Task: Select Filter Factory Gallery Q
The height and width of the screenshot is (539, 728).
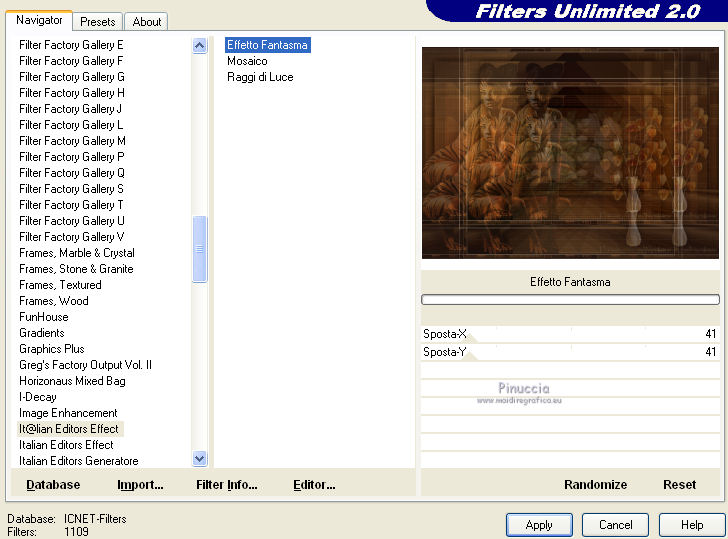Action: pos(72,173)
